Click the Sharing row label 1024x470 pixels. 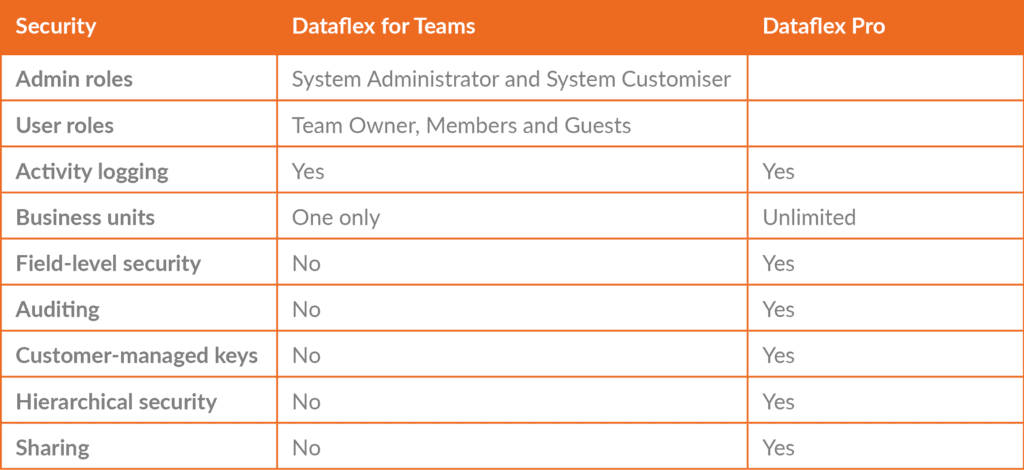pos(52,447)
